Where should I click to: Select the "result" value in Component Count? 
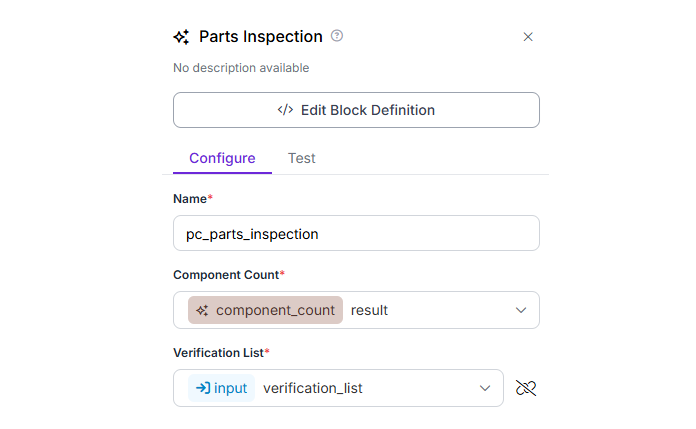click(x=369, y=310)
